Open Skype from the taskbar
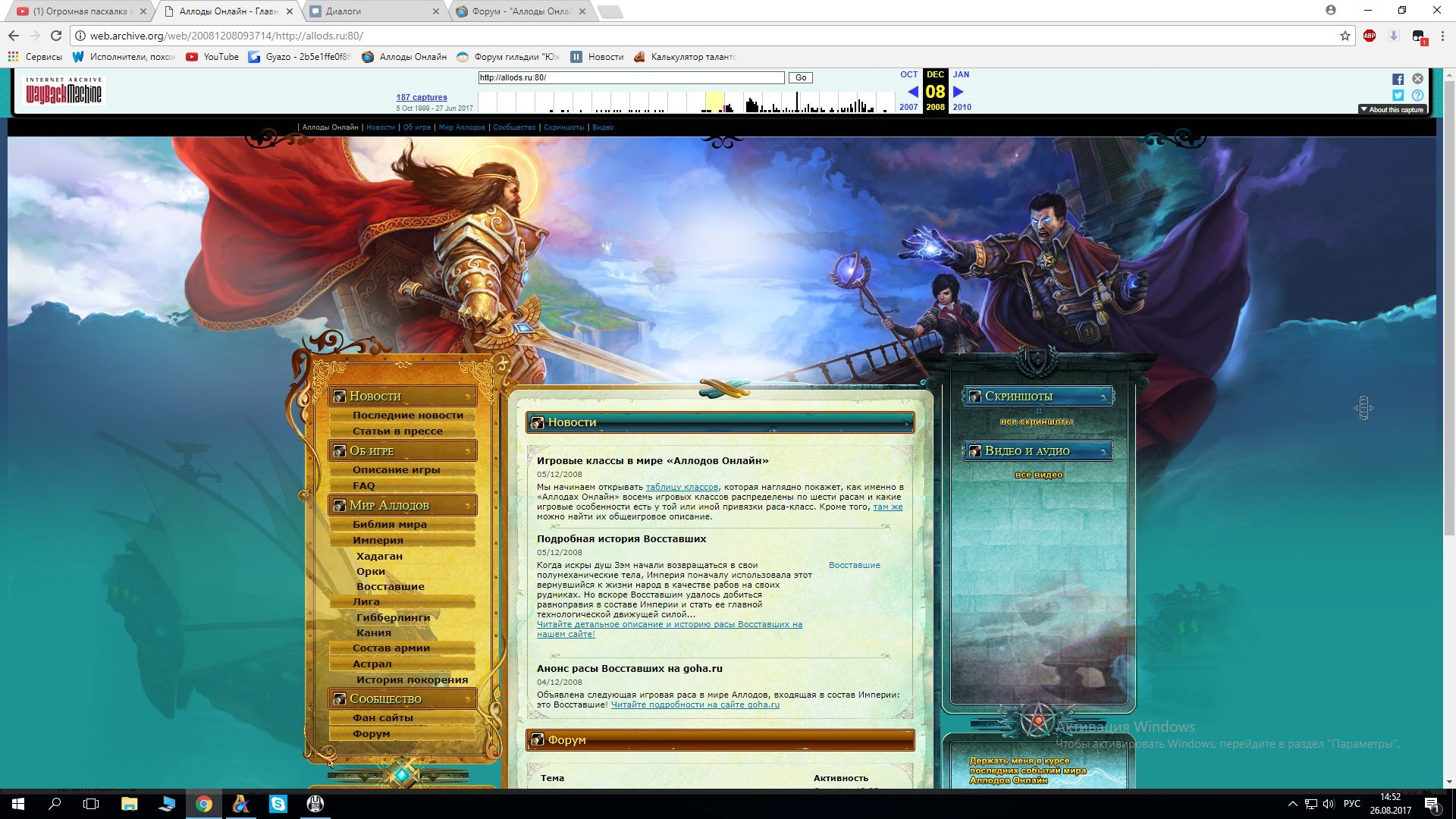The image size is (1456, 819). point(278,804)
